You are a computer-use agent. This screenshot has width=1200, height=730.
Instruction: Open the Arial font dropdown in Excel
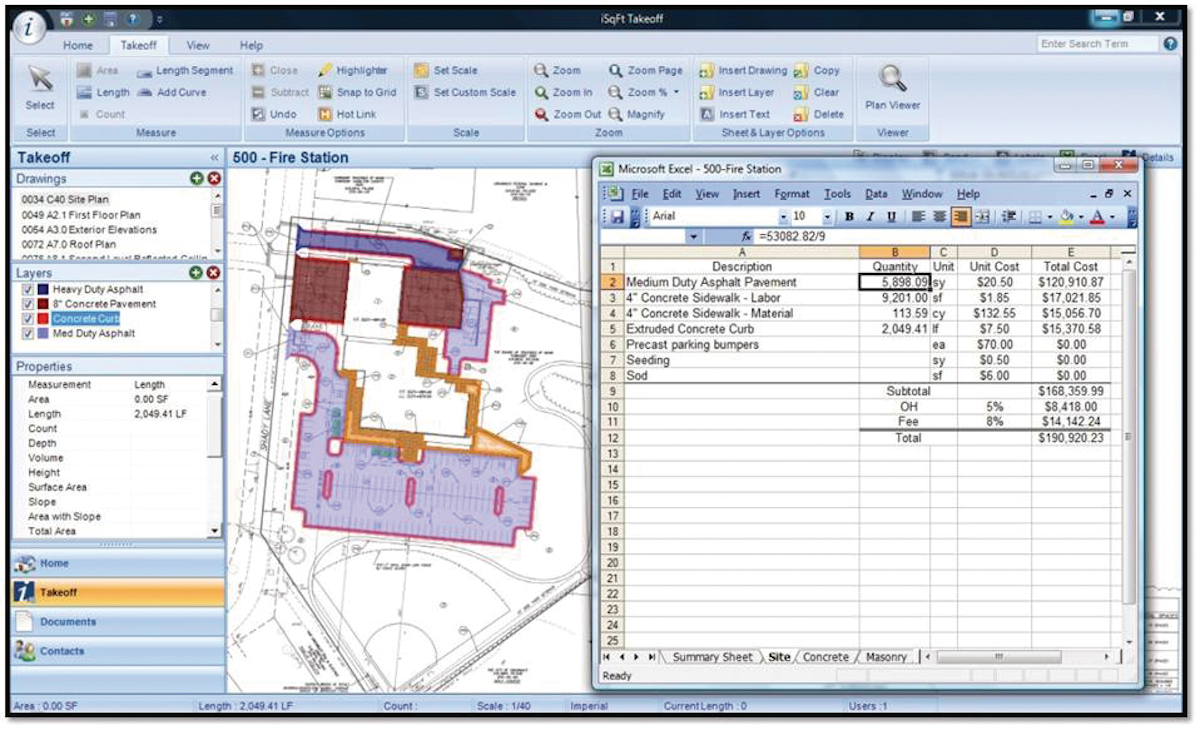tap(785, 216)
